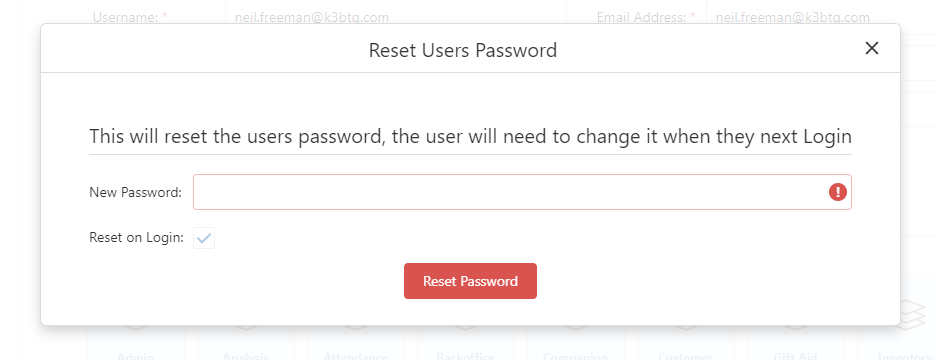
Task: Click the Username field behind the dialog
Action: click(396, 13)
